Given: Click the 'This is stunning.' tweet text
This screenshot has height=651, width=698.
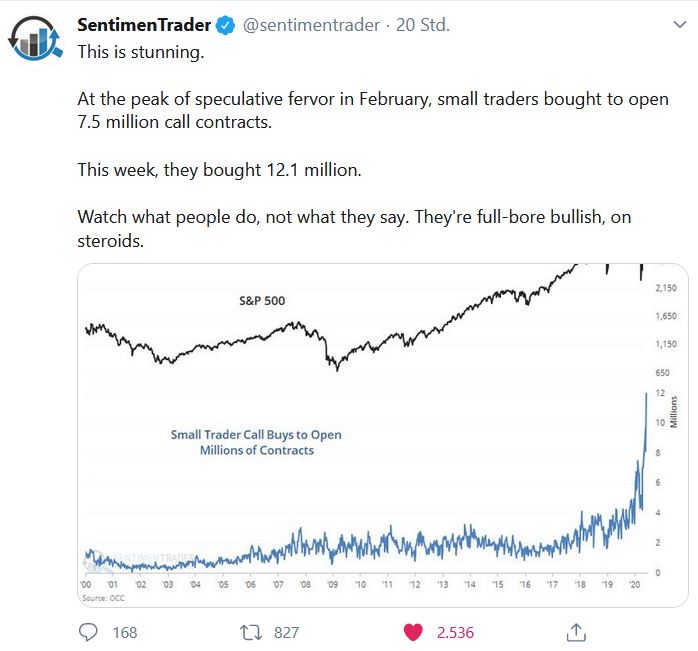Looking at the screenshot, I should click(141, 52).
